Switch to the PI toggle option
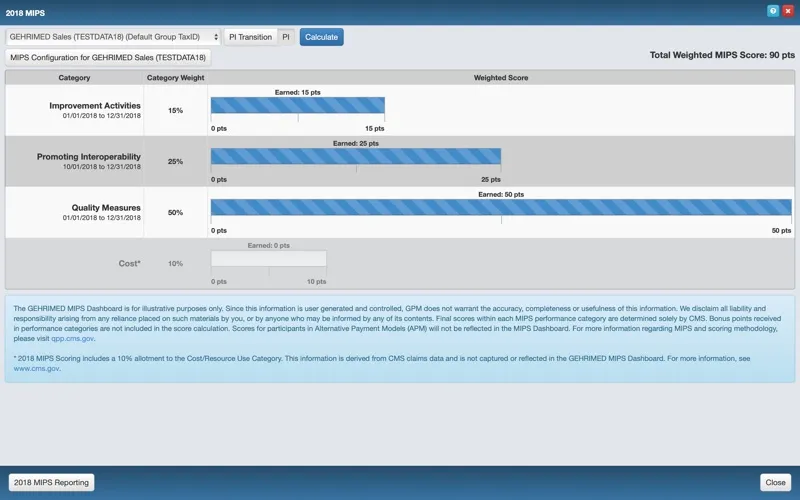 [x=286, y=37]
